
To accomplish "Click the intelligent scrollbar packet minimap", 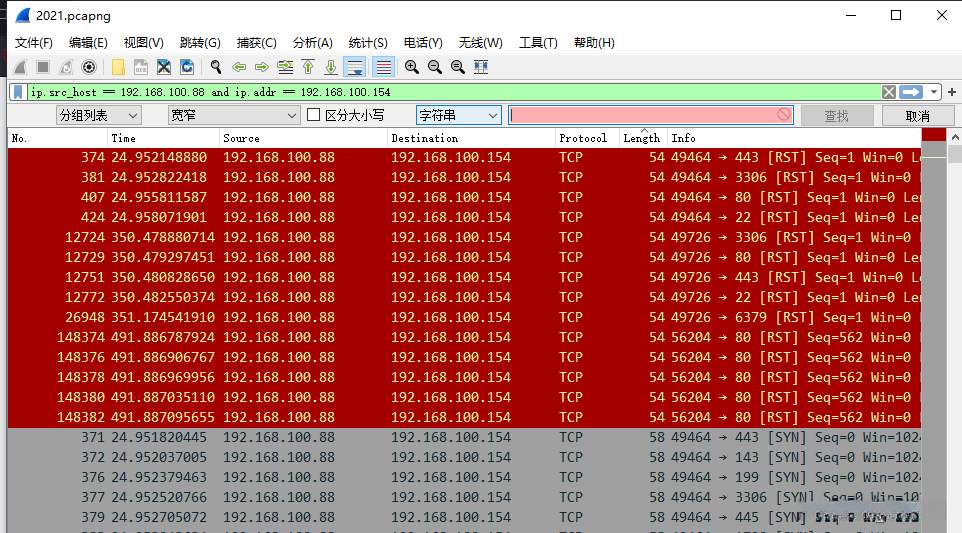I will click(x=934, y=331).
